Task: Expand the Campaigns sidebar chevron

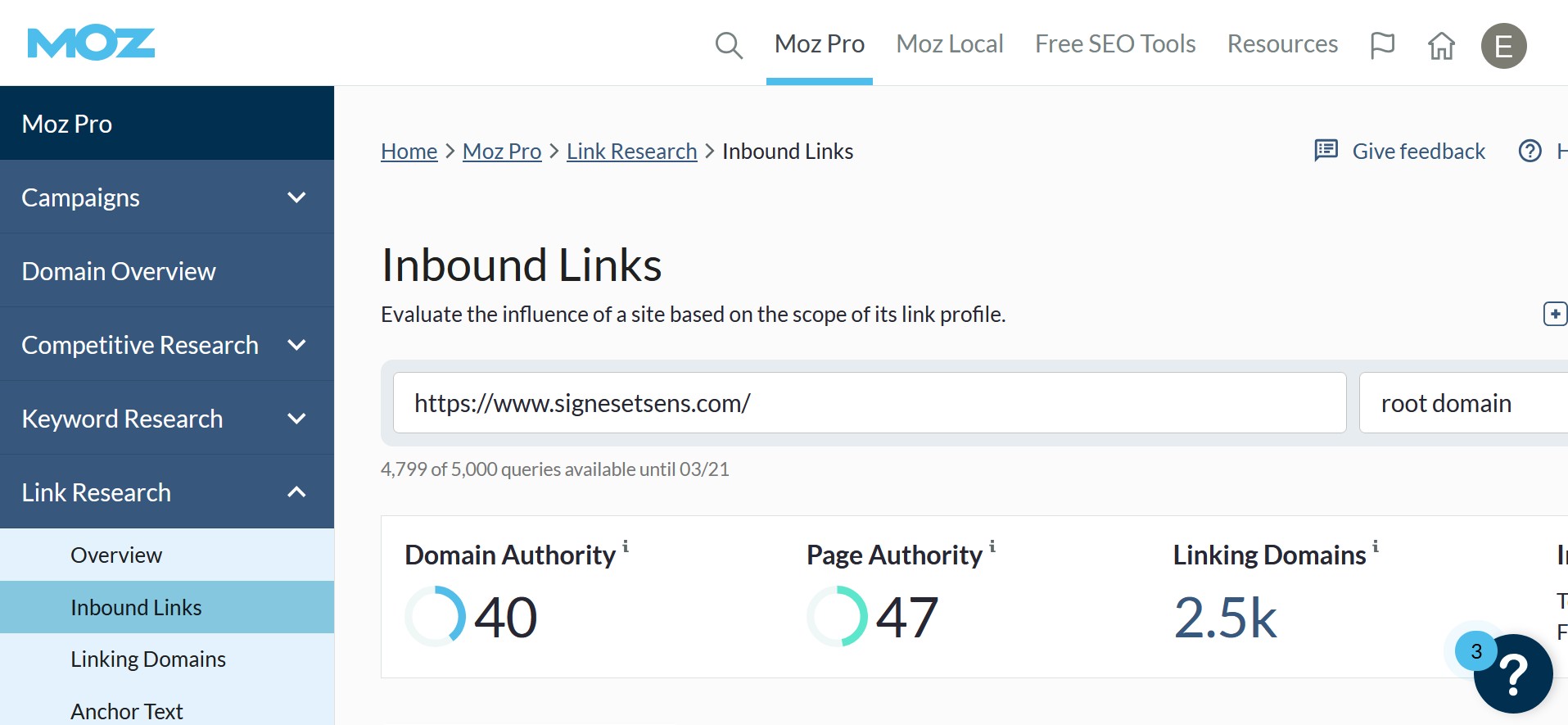Action: pos(296,197)
